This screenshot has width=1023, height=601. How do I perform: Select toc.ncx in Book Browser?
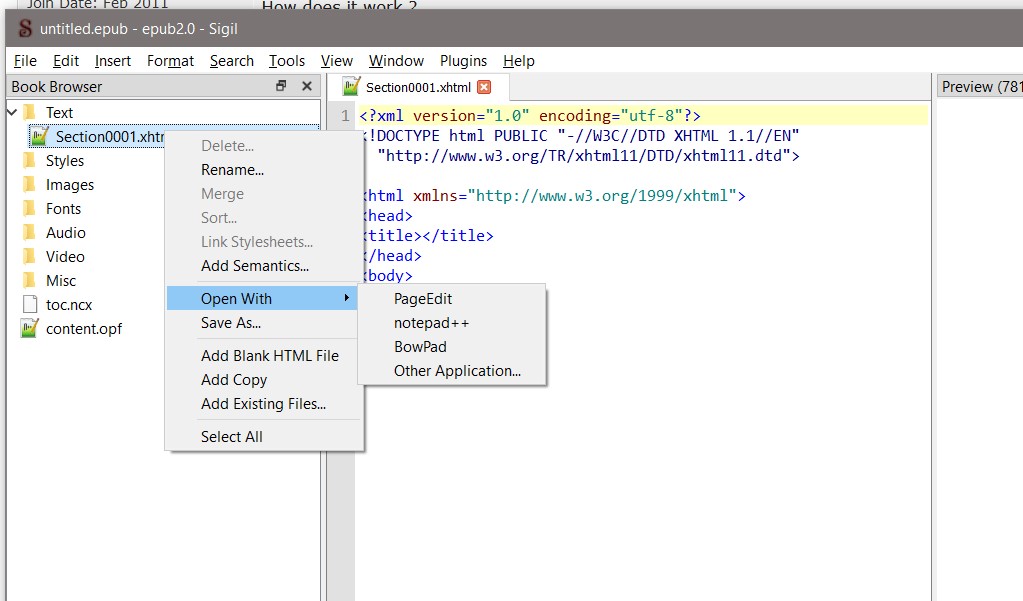69,305
